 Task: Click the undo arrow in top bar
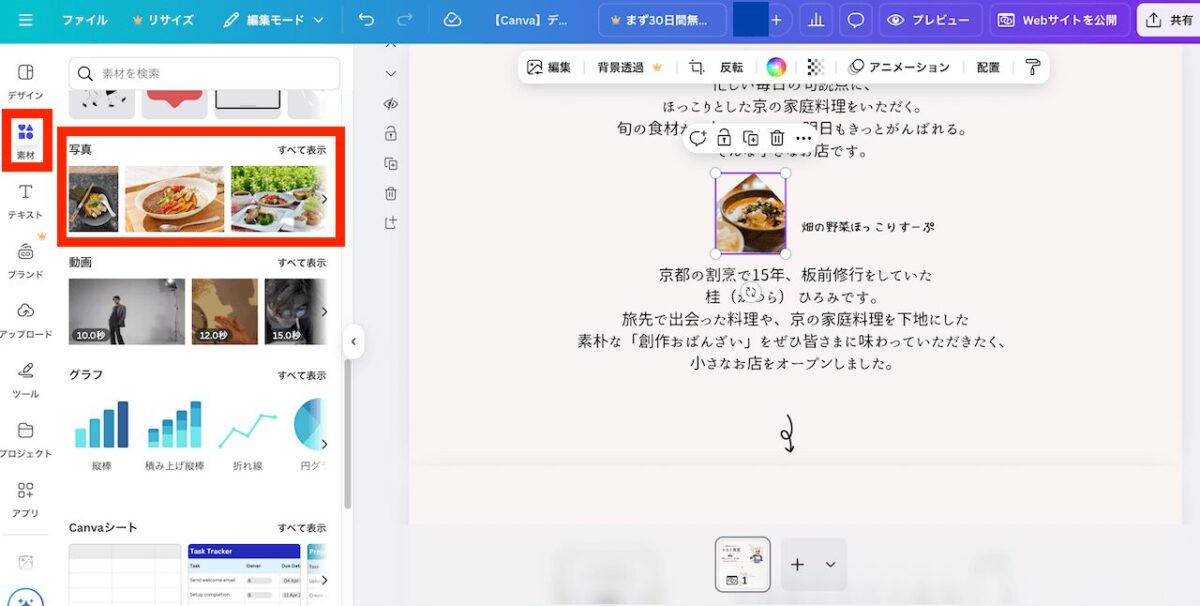(x=366, y=20)
